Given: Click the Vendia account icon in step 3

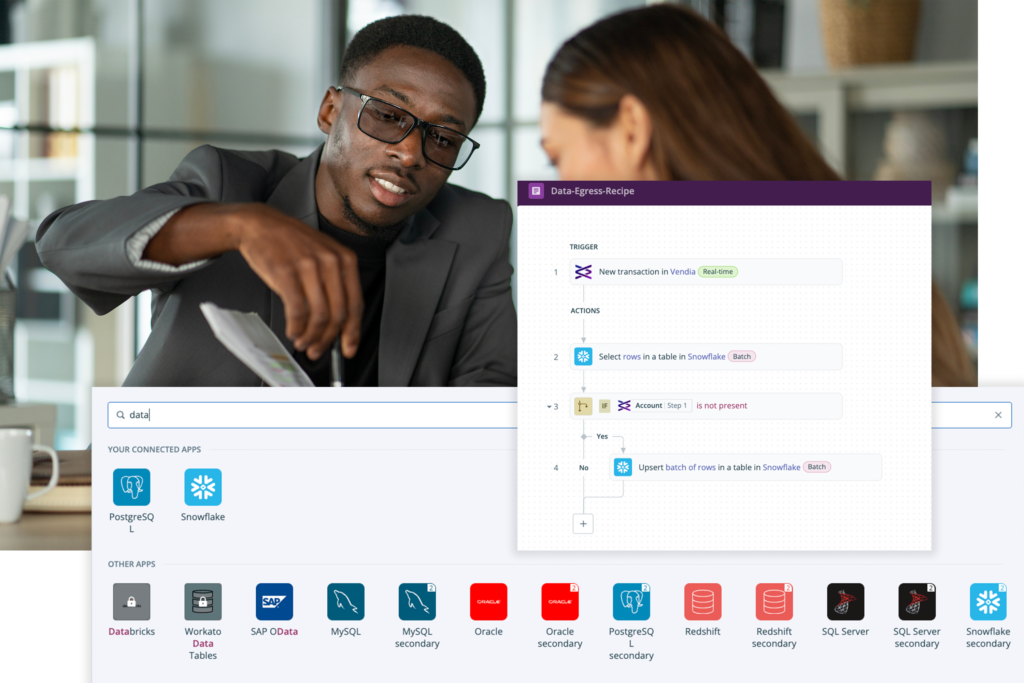Looking at the screenshot, I should (624, 405).
